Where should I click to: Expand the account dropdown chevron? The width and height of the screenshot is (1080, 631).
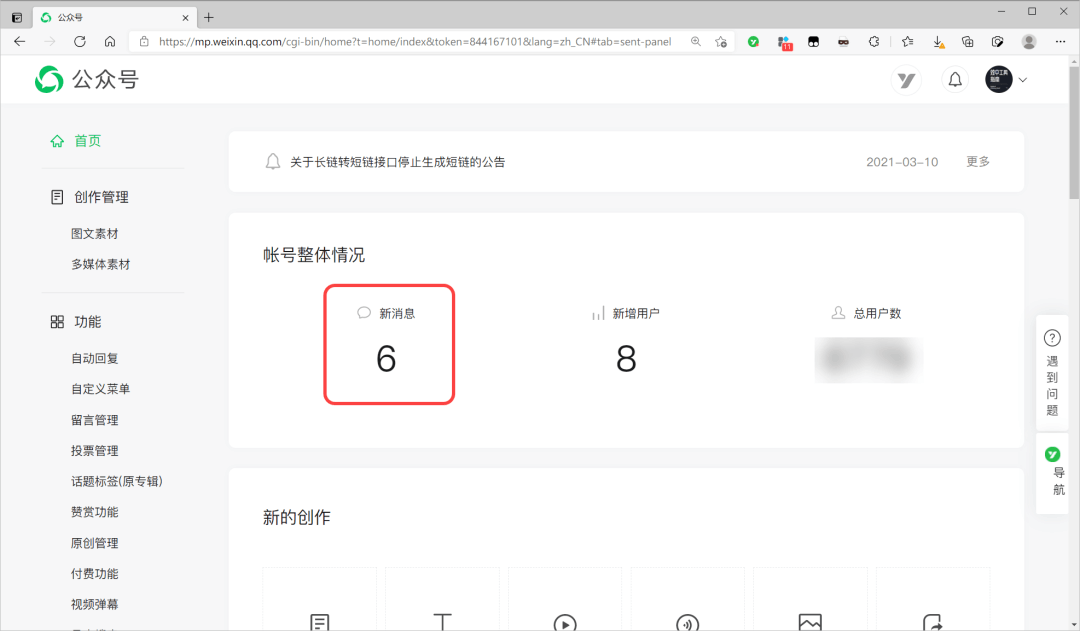[1023, 80]
